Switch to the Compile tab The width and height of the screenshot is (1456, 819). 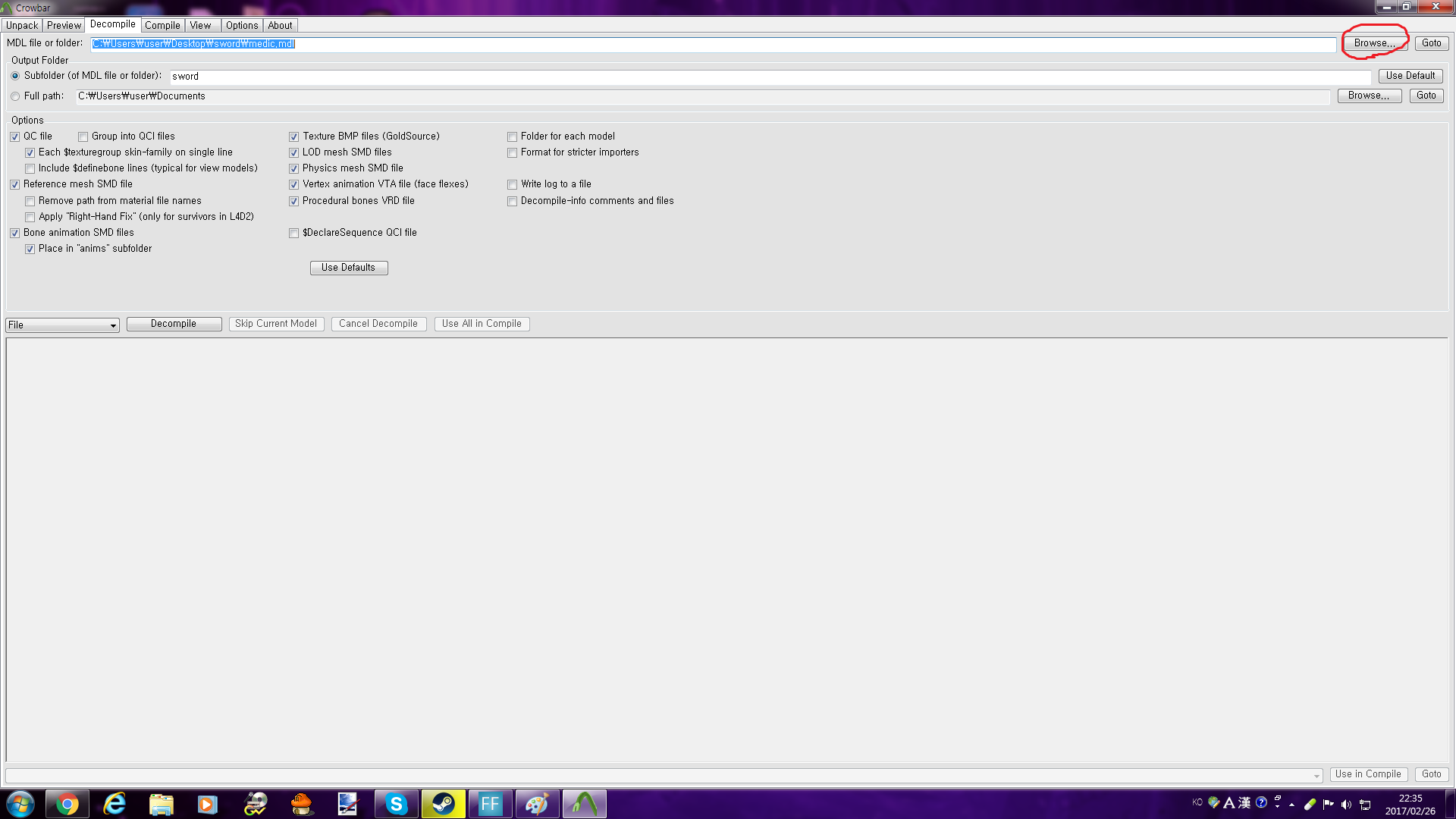point(162,25)
